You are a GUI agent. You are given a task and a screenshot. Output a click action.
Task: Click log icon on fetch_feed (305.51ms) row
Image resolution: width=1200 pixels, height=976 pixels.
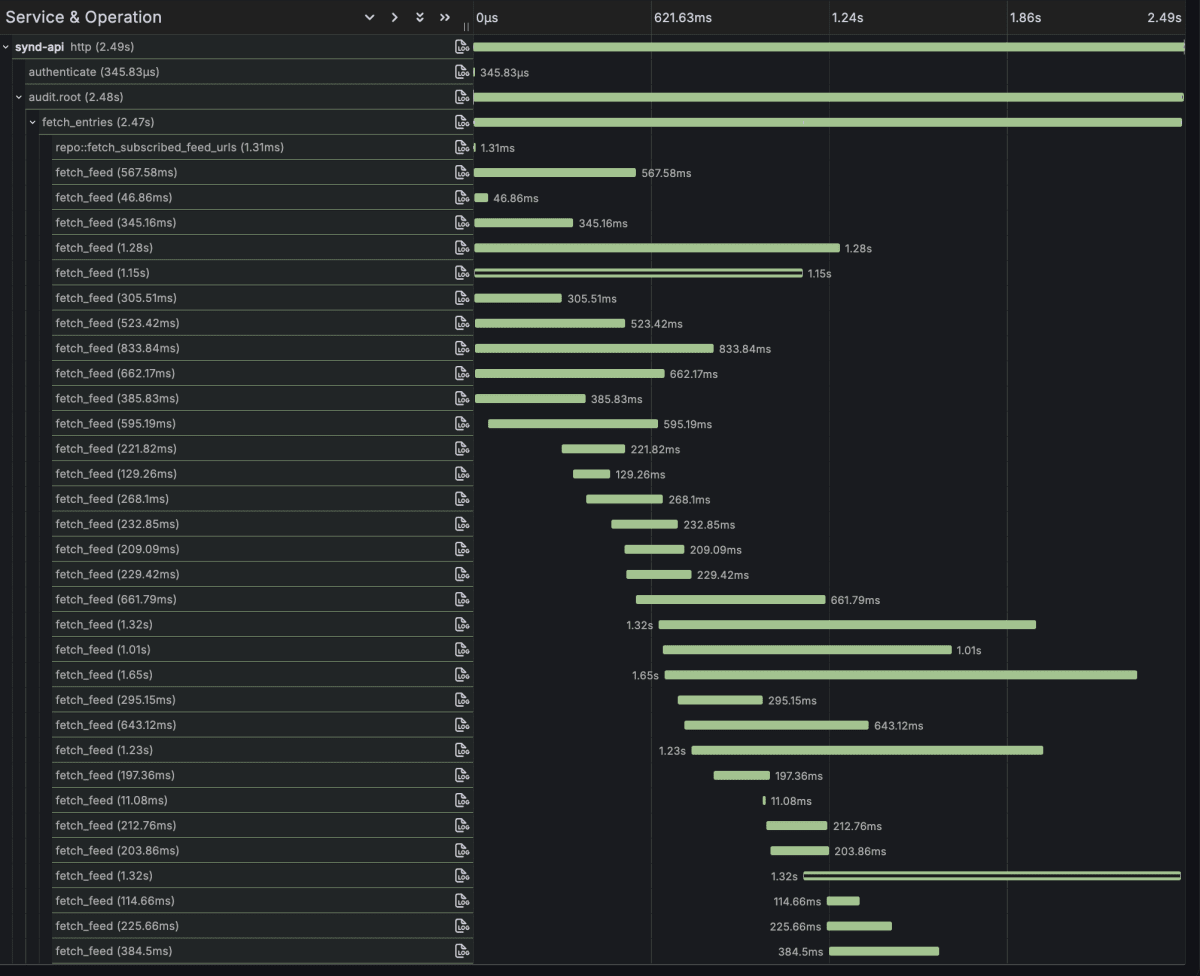pos(462,298)
